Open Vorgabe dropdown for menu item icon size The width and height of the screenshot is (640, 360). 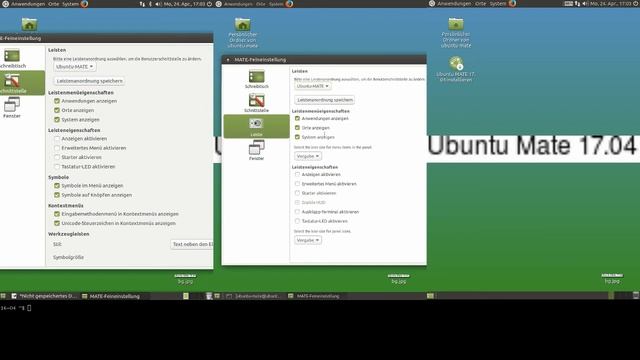pos(308,156)
